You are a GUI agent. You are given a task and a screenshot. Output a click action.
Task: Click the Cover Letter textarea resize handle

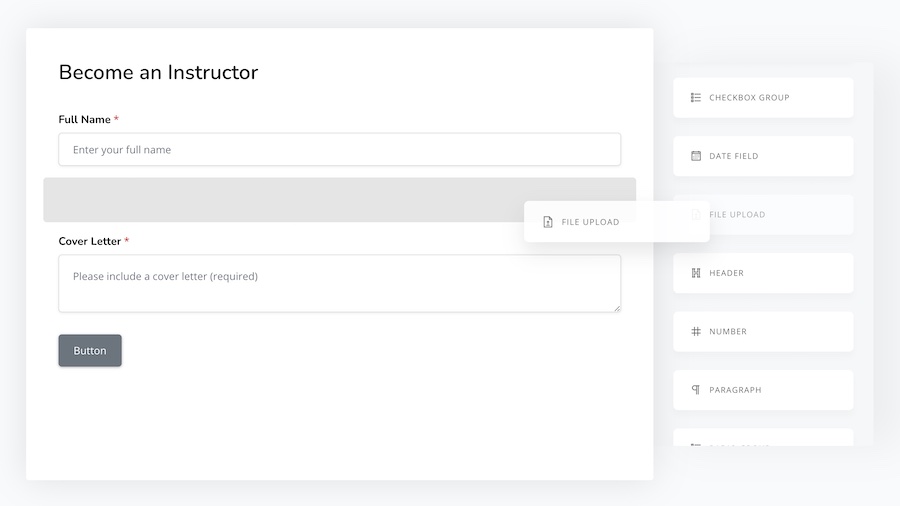coord(616,307)
